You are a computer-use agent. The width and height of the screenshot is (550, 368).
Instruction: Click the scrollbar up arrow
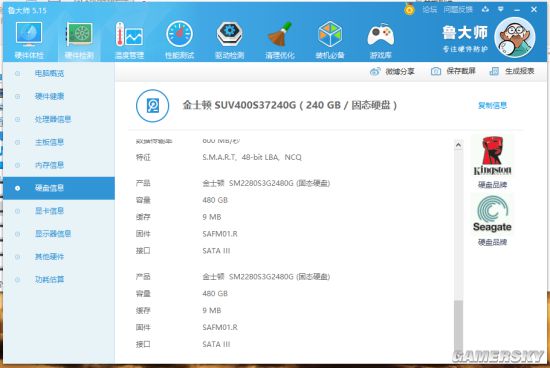[x=458, y=145]
